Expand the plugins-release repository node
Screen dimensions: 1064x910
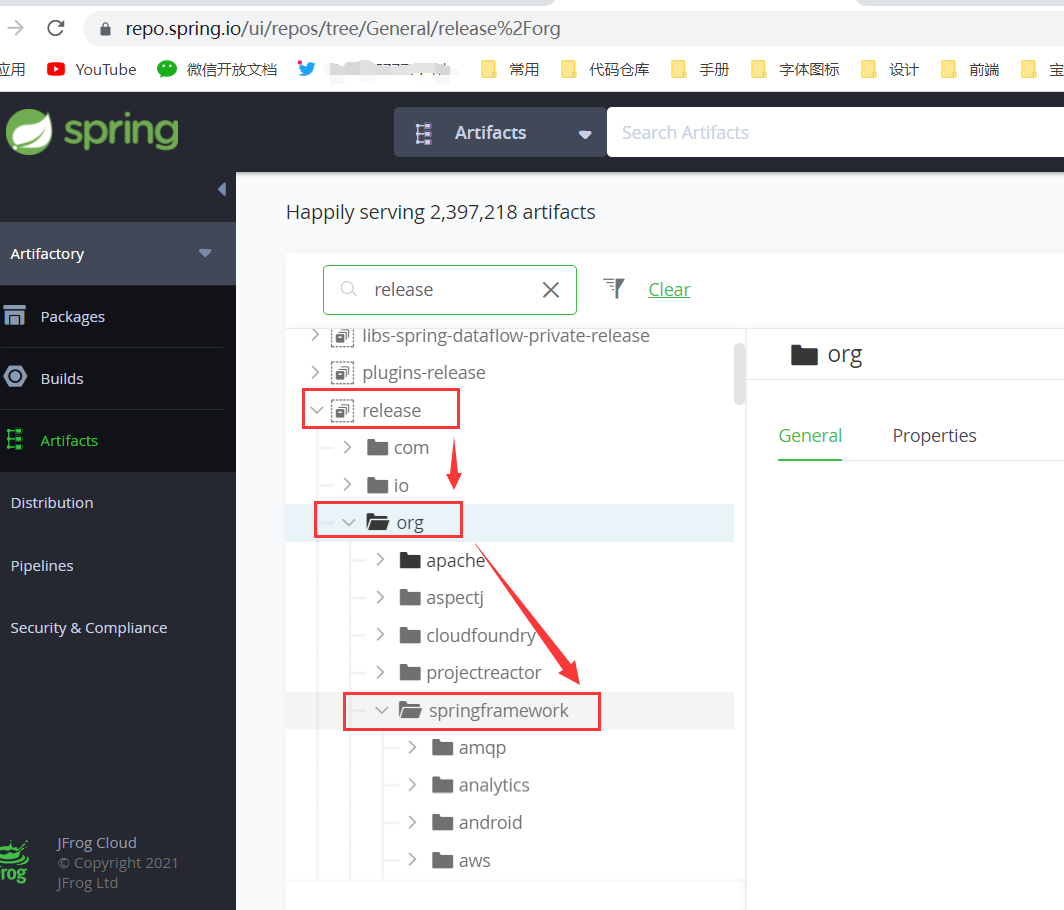315,372
